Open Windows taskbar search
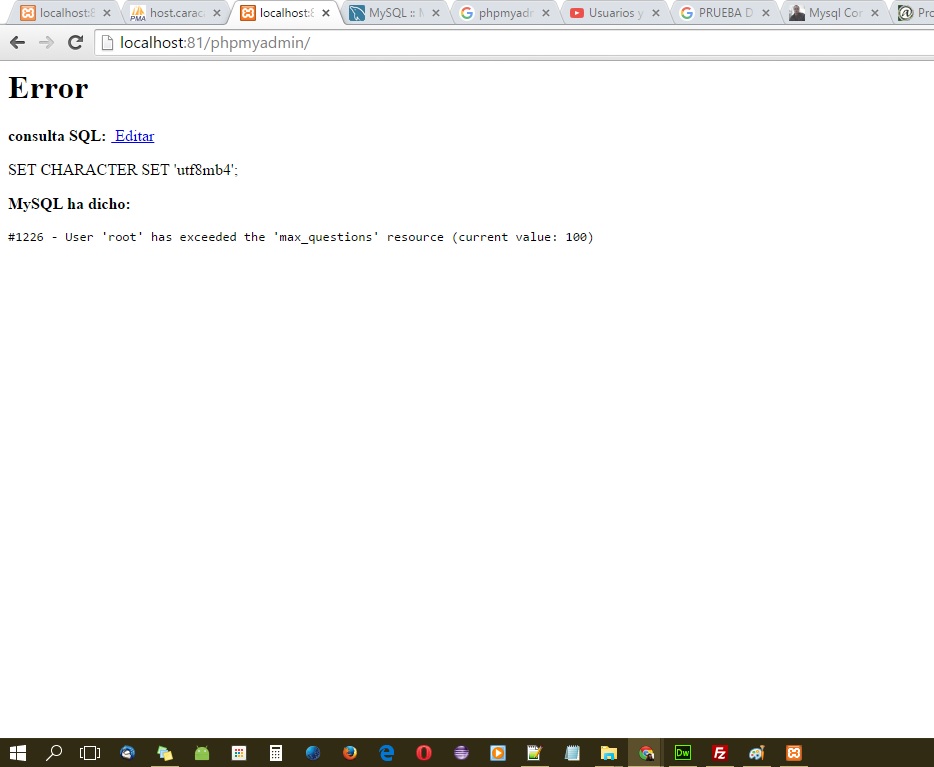 54,753
